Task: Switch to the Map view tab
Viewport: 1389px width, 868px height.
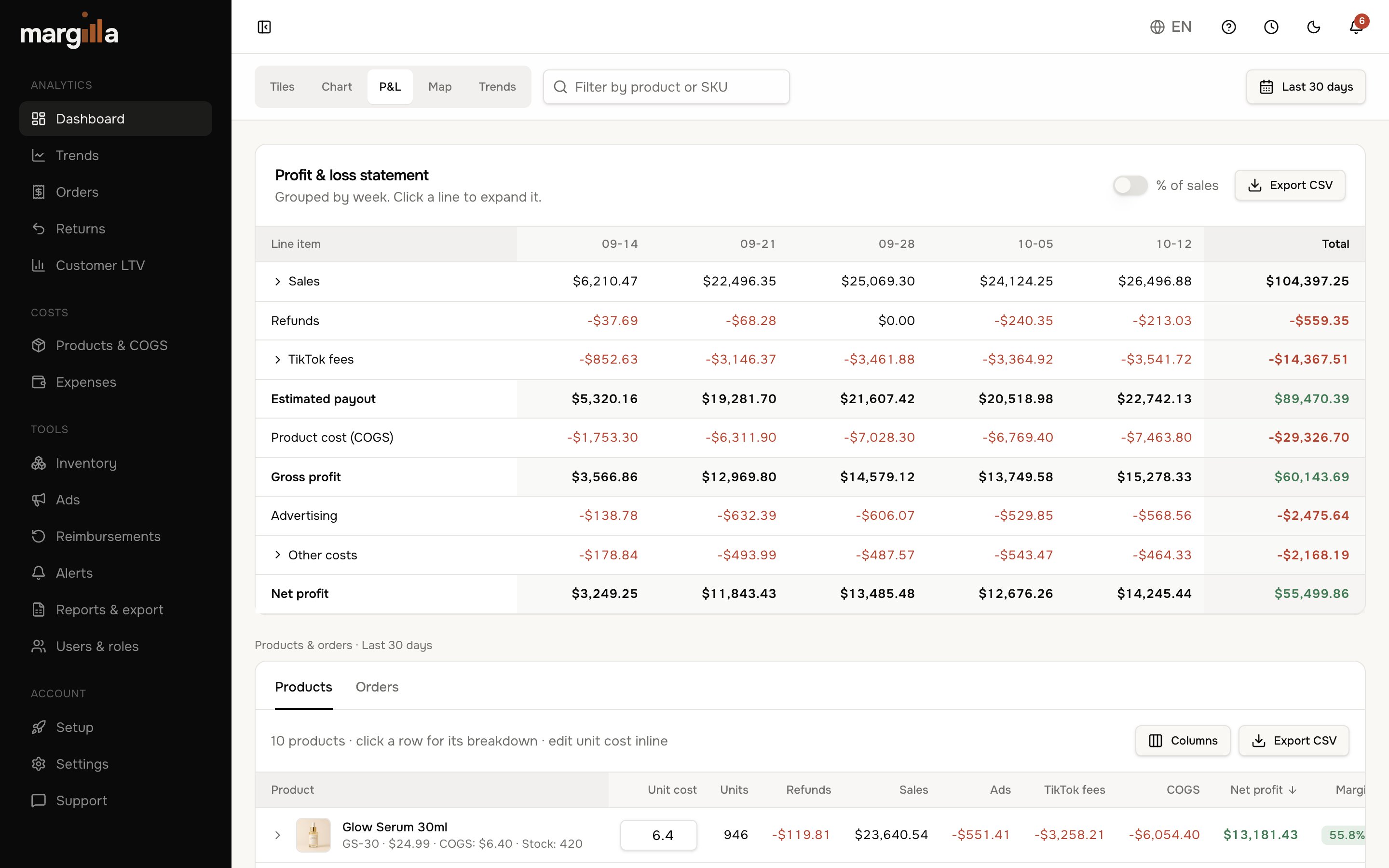Action: pyautogui.click(x=440, y=87)
